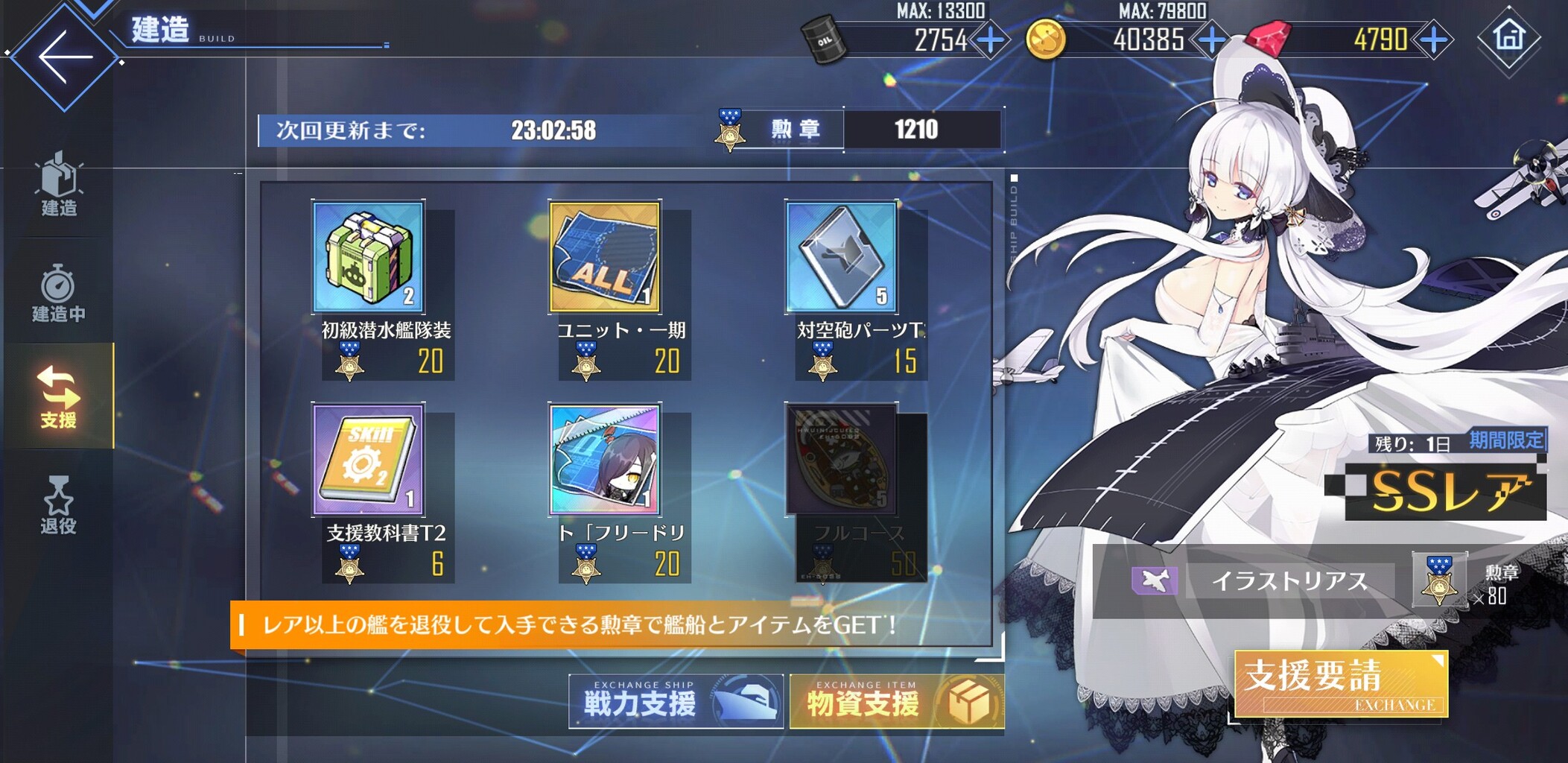Image resolution: width=1568 pixels, height=763 pixels.
Task: Open the 建造 build tab in sidebar
Action: click(59, 185)
